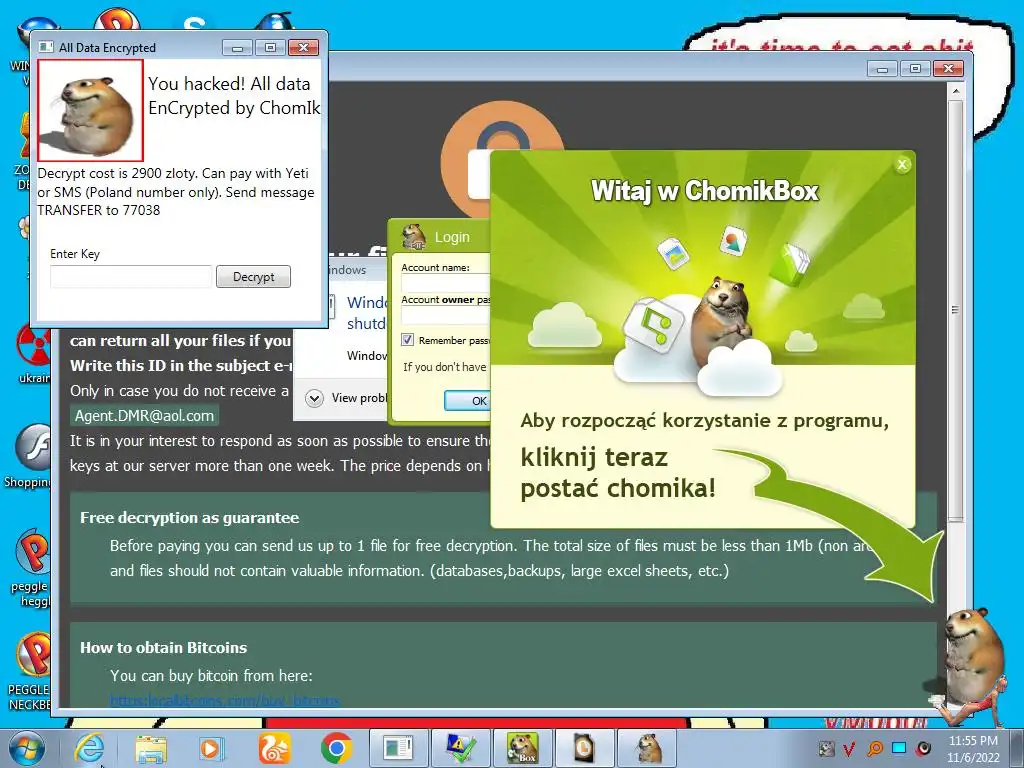Click the orange magnifier tray icon

pos(875,748)
